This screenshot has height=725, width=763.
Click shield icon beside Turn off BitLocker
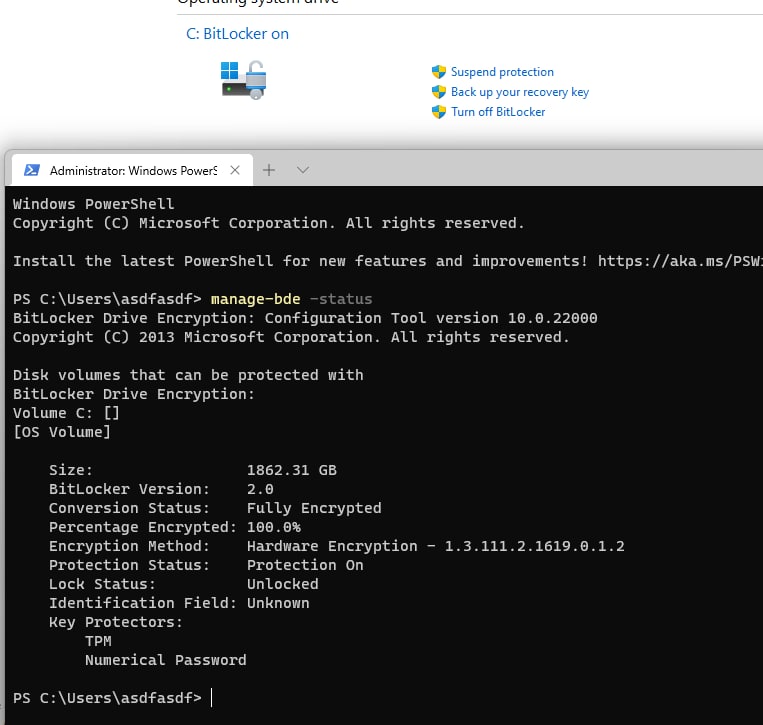pyautogui.click(x=438, y=112)
